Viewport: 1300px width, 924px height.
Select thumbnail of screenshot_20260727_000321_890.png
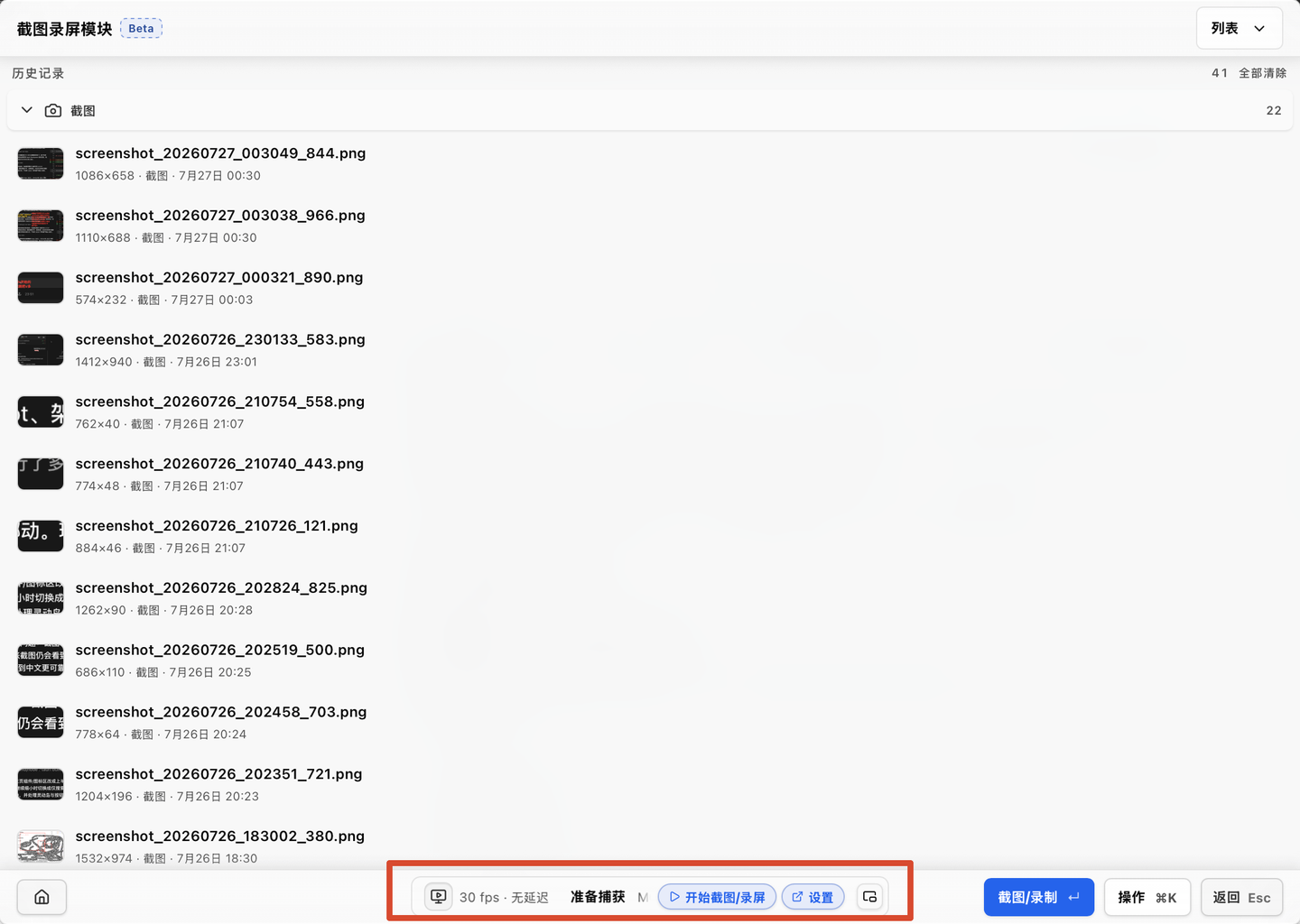(x=41, y=288)
